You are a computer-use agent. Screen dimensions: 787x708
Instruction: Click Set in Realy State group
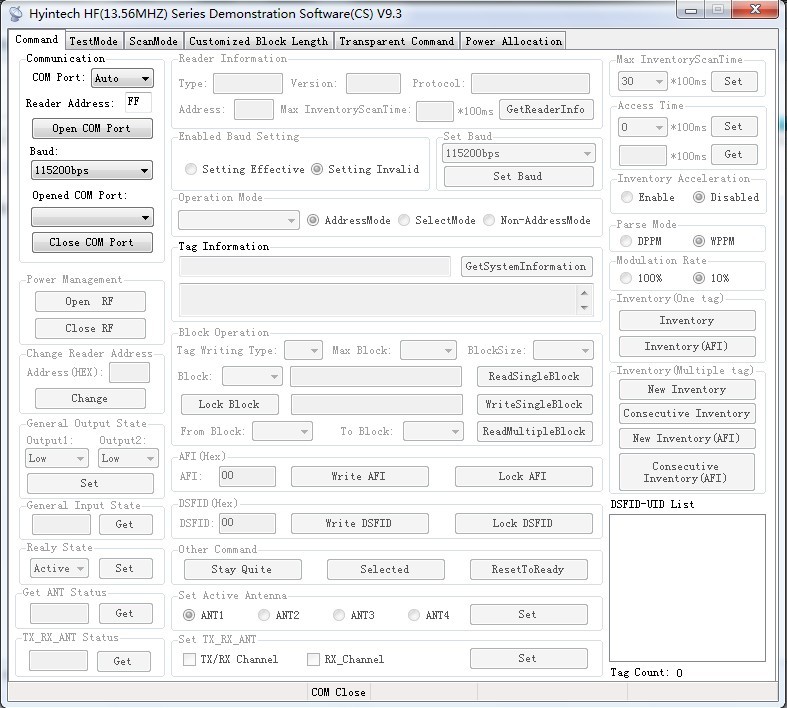click(x=125, y=569)
